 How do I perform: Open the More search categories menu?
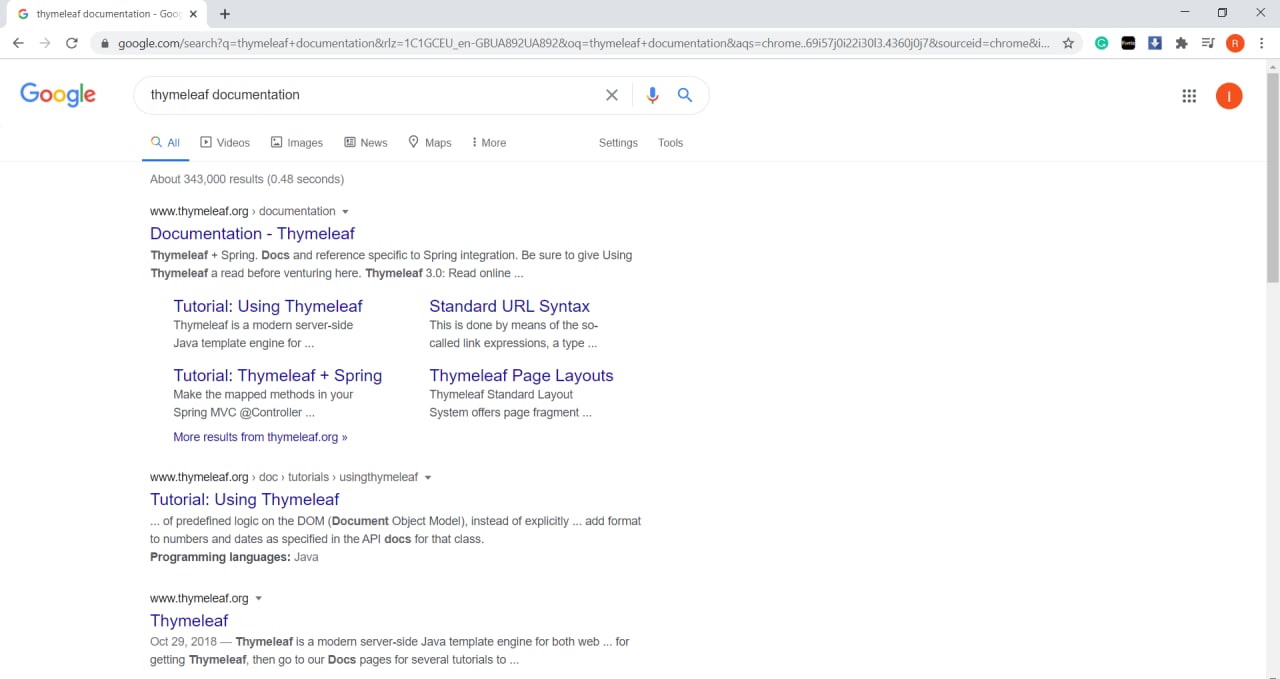[x=489, y=143]
